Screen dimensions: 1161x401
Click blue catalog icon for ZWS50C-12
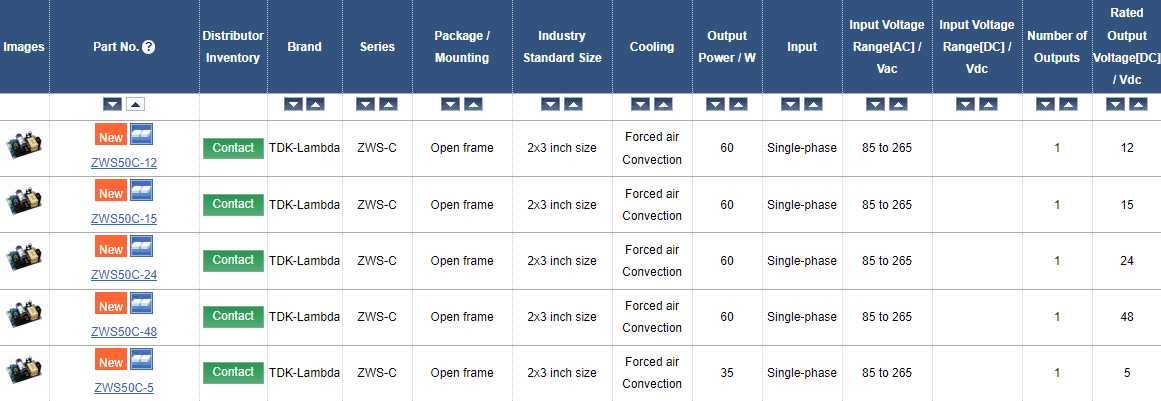(x=141, y=134)
